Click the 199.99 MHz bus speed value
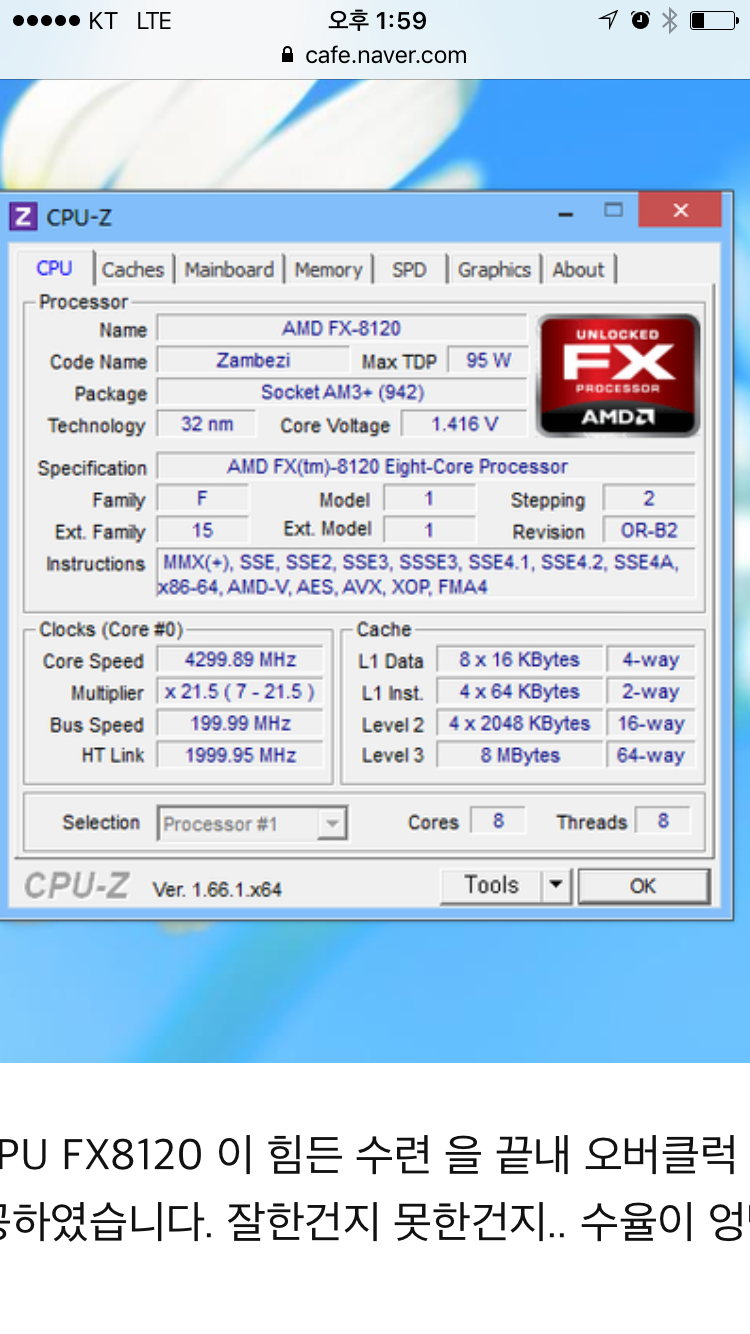The height and width of the screenshot is (1334, 750). pyautogui.click(x=240, y=724)
